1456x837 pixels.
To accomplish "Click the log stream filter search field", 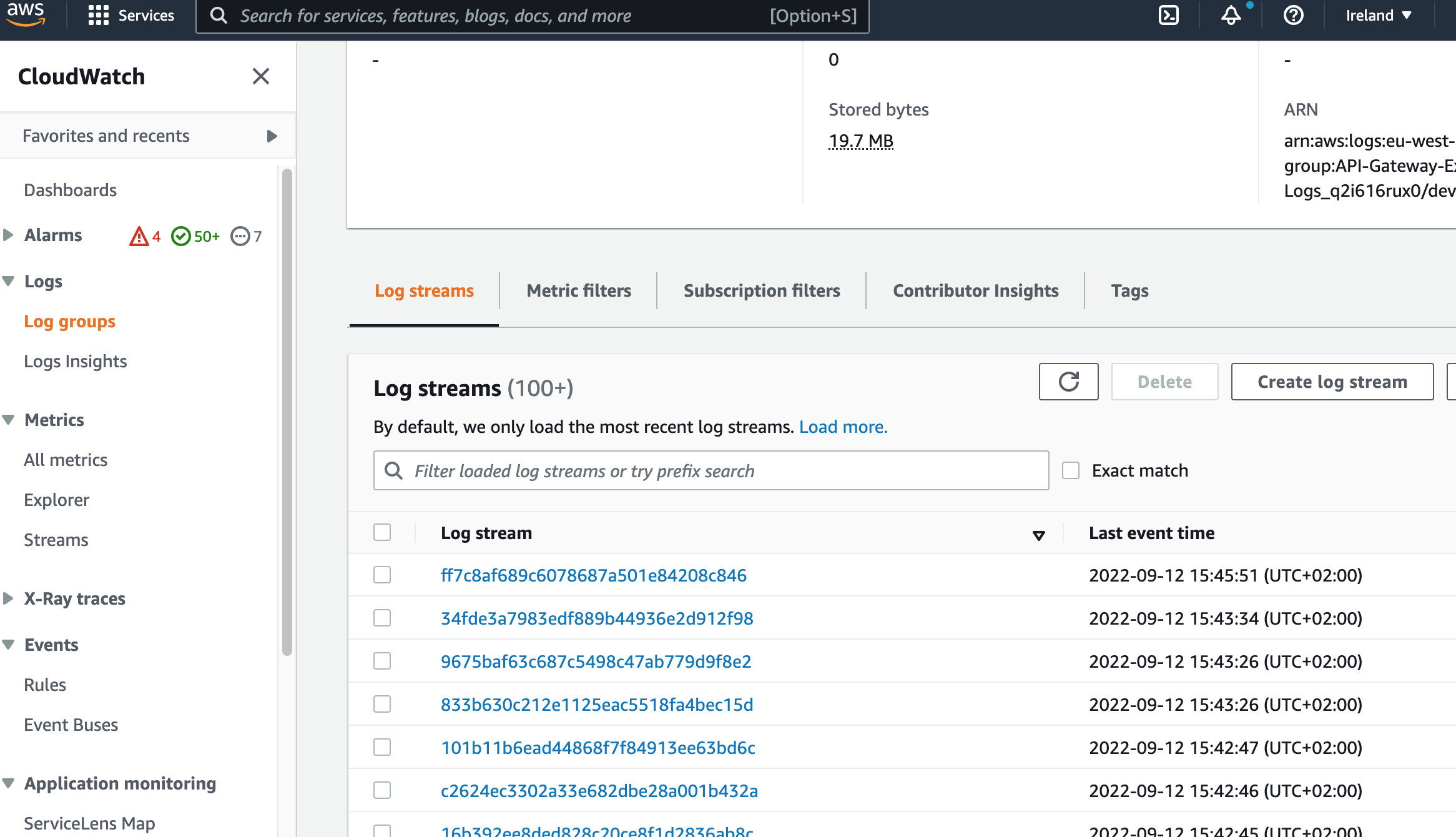I will point(711,470).
